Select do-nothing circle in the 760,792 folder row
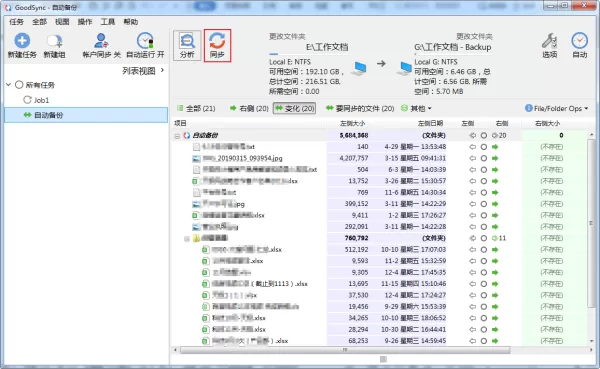The image size is (600, 369). (484, 238)
